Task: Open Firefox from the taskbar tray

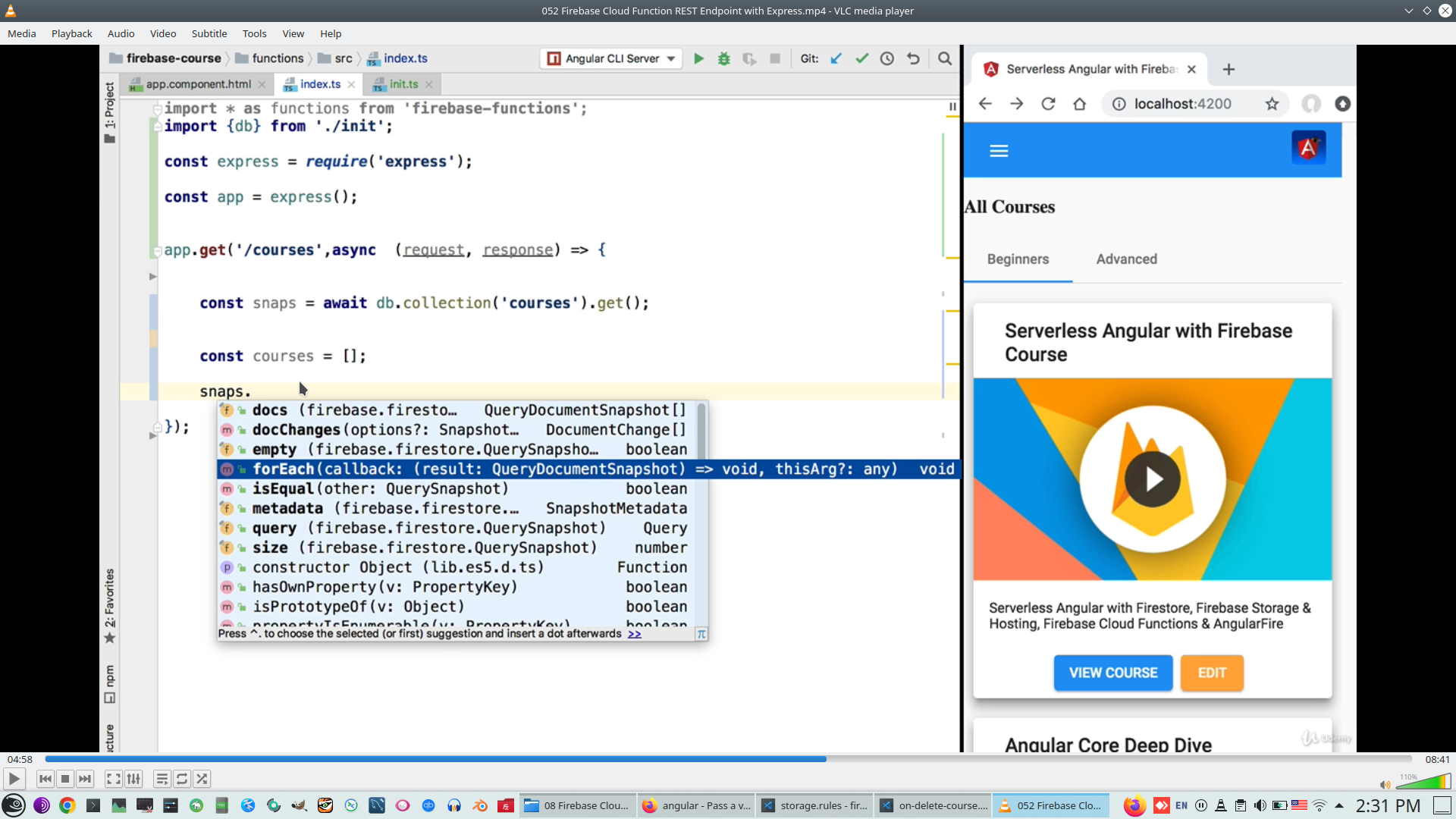Action: click(1134, 805)
